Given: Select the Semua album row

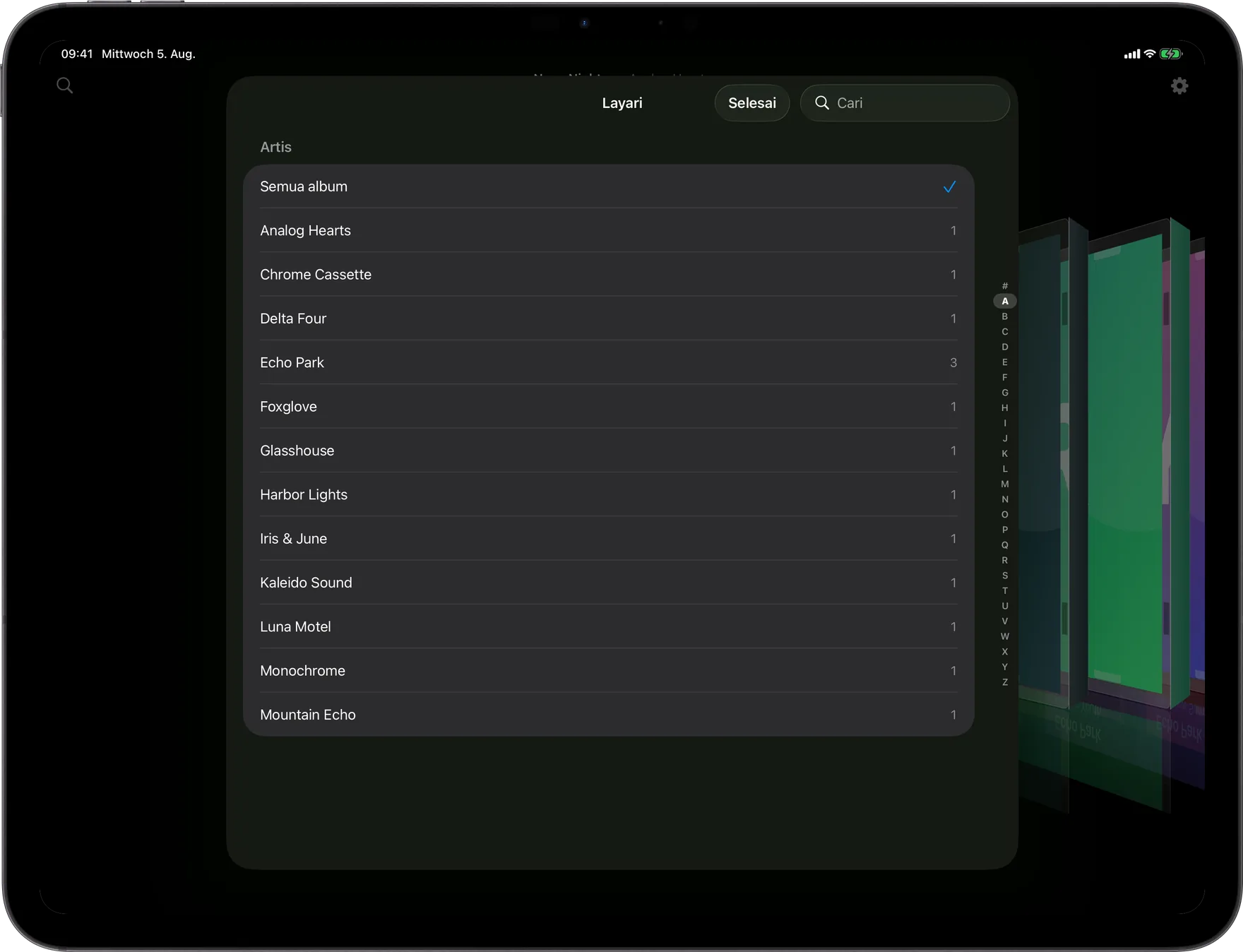Looking at the screenshot, I should click(609, 186).
